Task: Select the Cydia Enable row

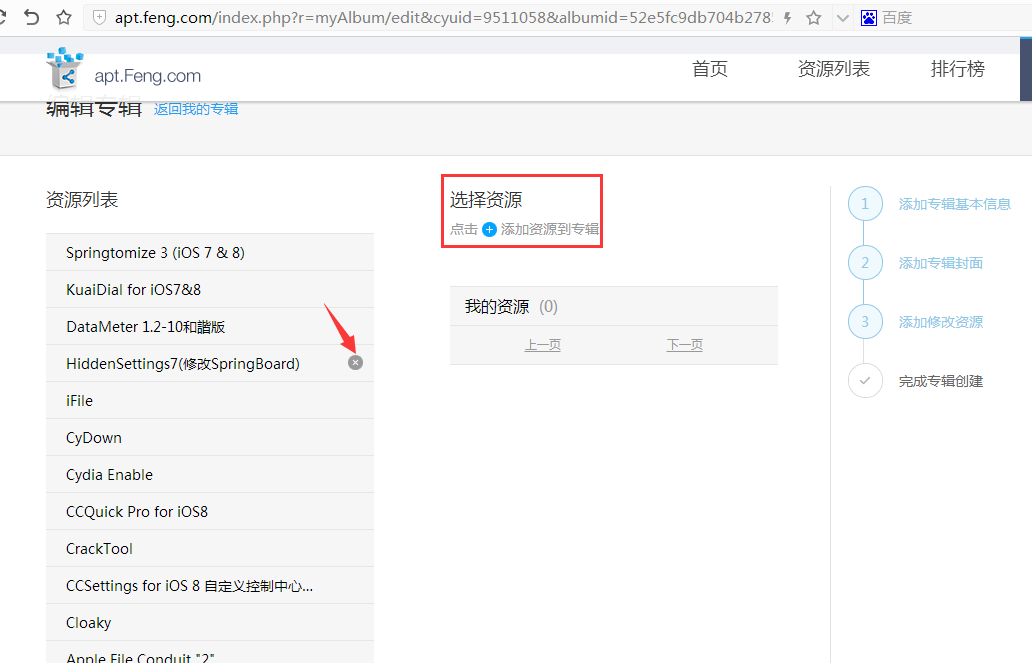Action: 210,474
